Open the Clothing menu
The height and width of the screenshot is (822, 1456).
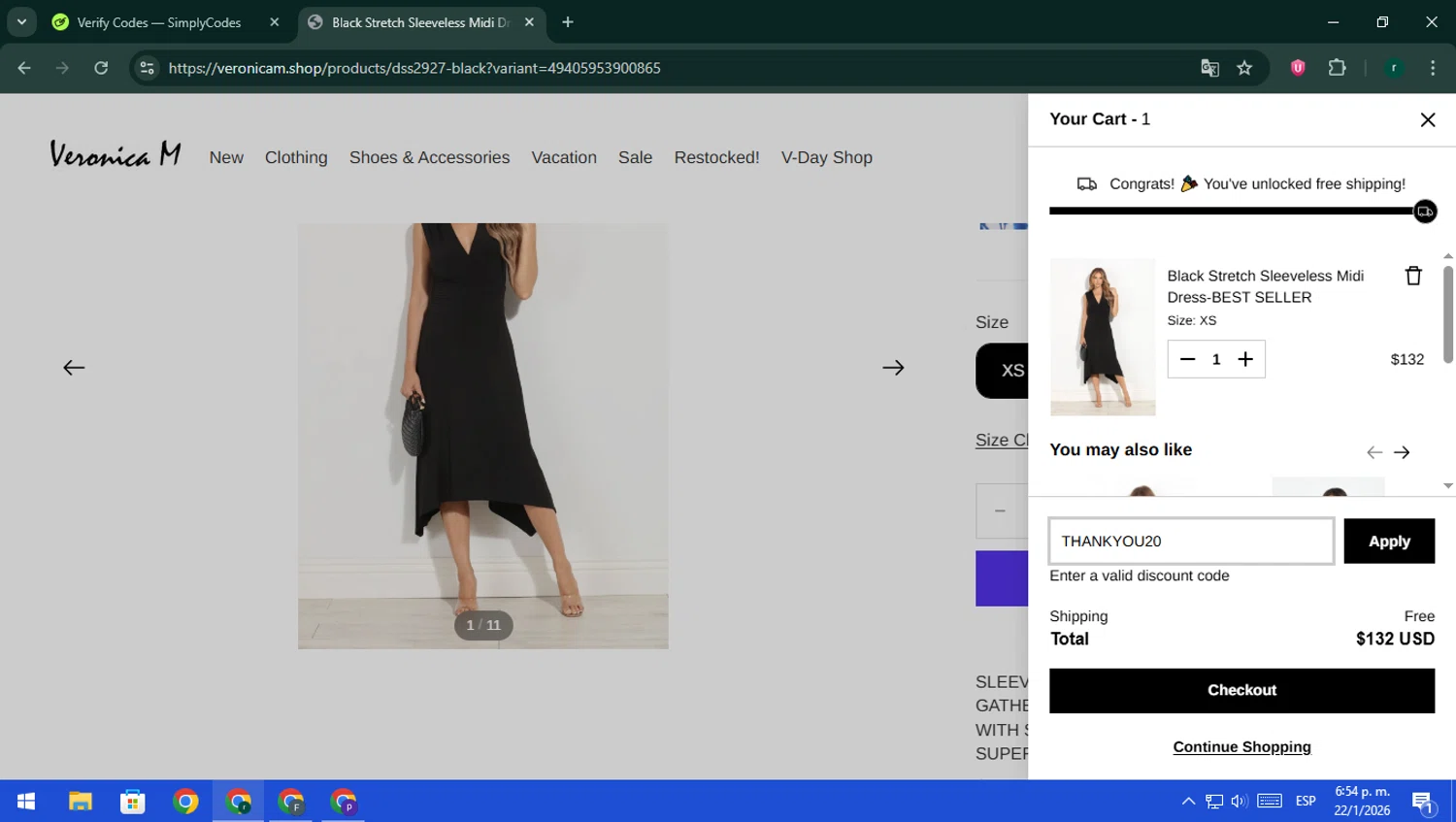pos(296,157)
